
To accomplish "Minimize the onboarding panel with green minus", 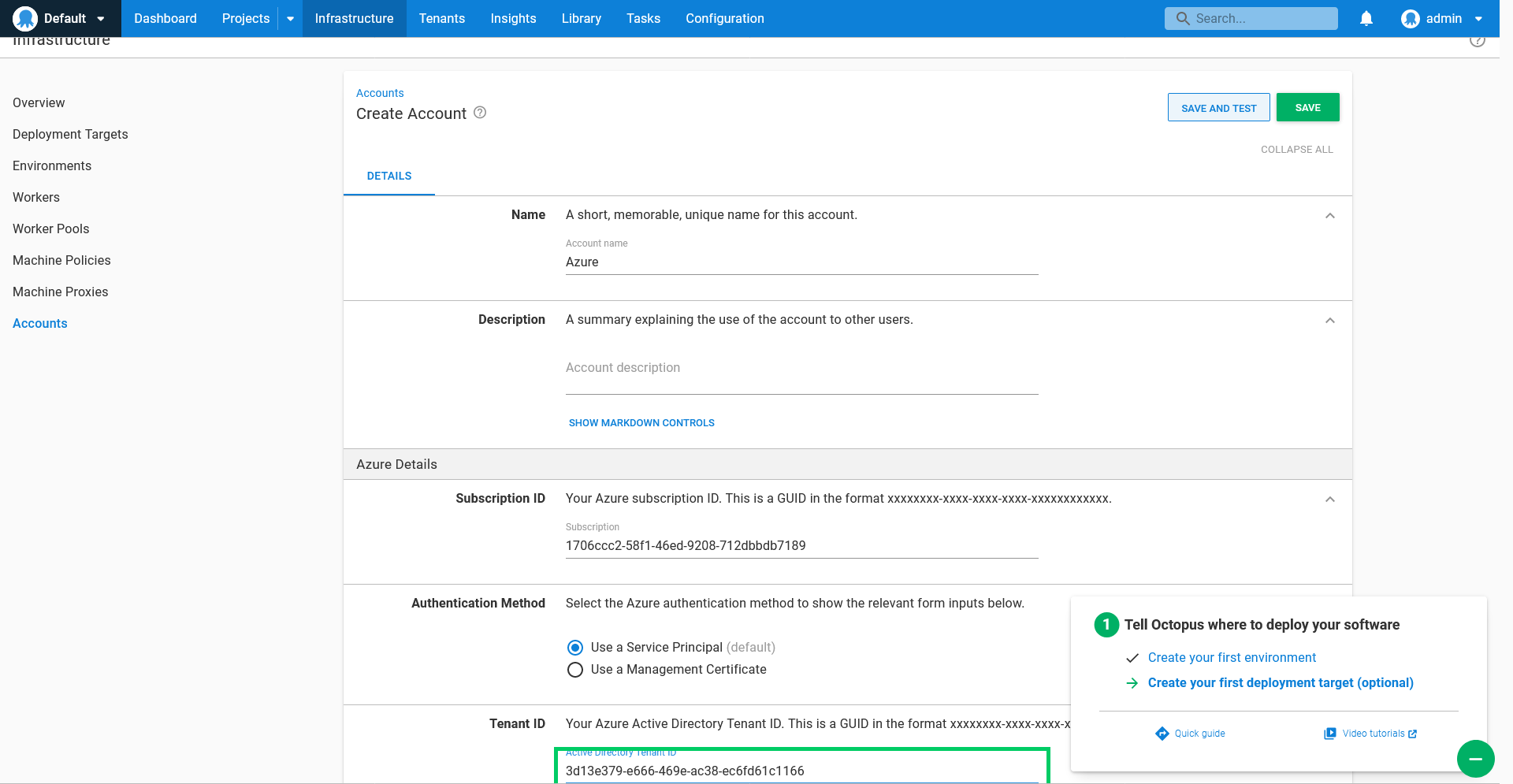I will pos(1476,759).
